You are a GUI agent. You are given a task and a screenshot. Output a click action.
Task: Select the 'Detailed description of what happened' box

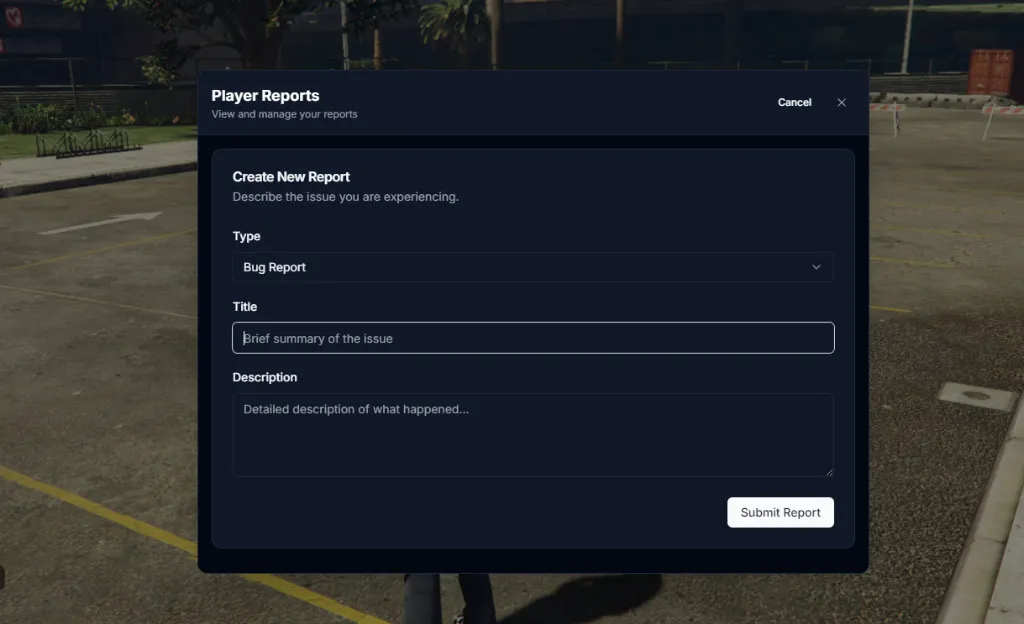pos(532,434)
